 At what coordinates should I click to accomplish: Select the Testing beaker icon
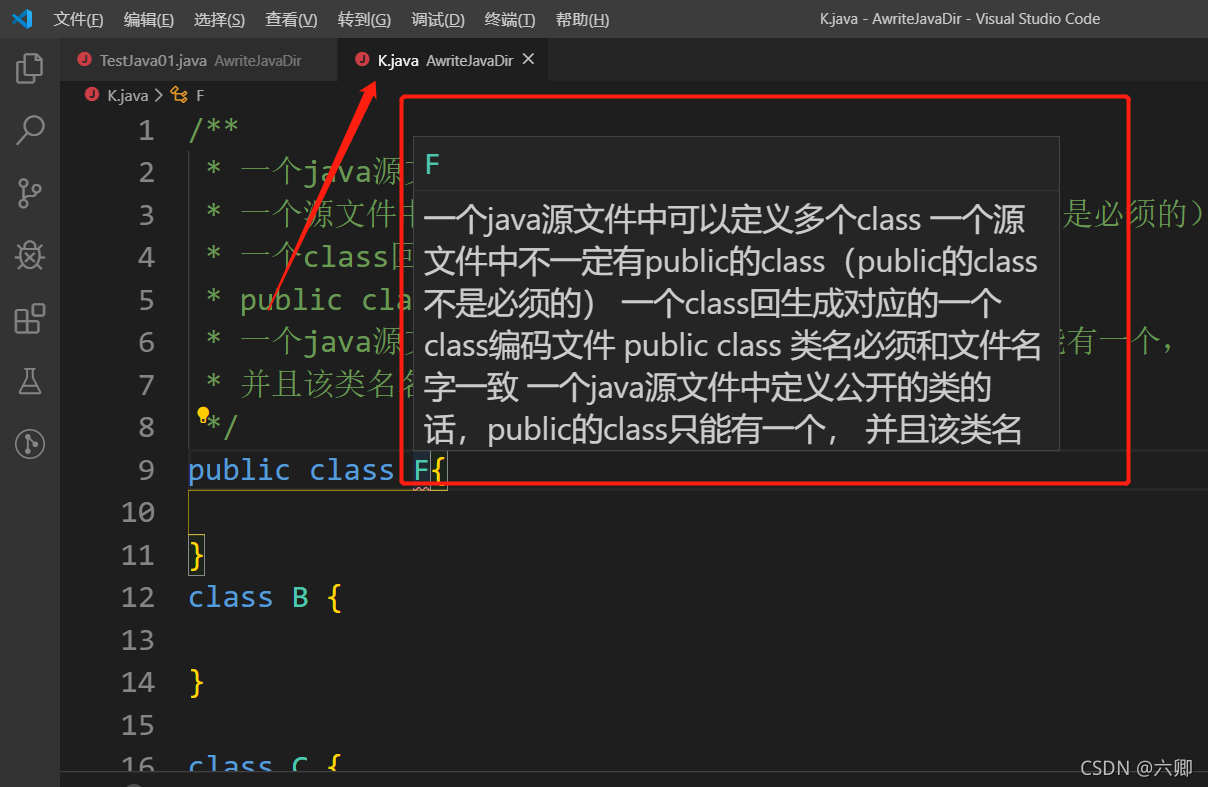point(29,381)
